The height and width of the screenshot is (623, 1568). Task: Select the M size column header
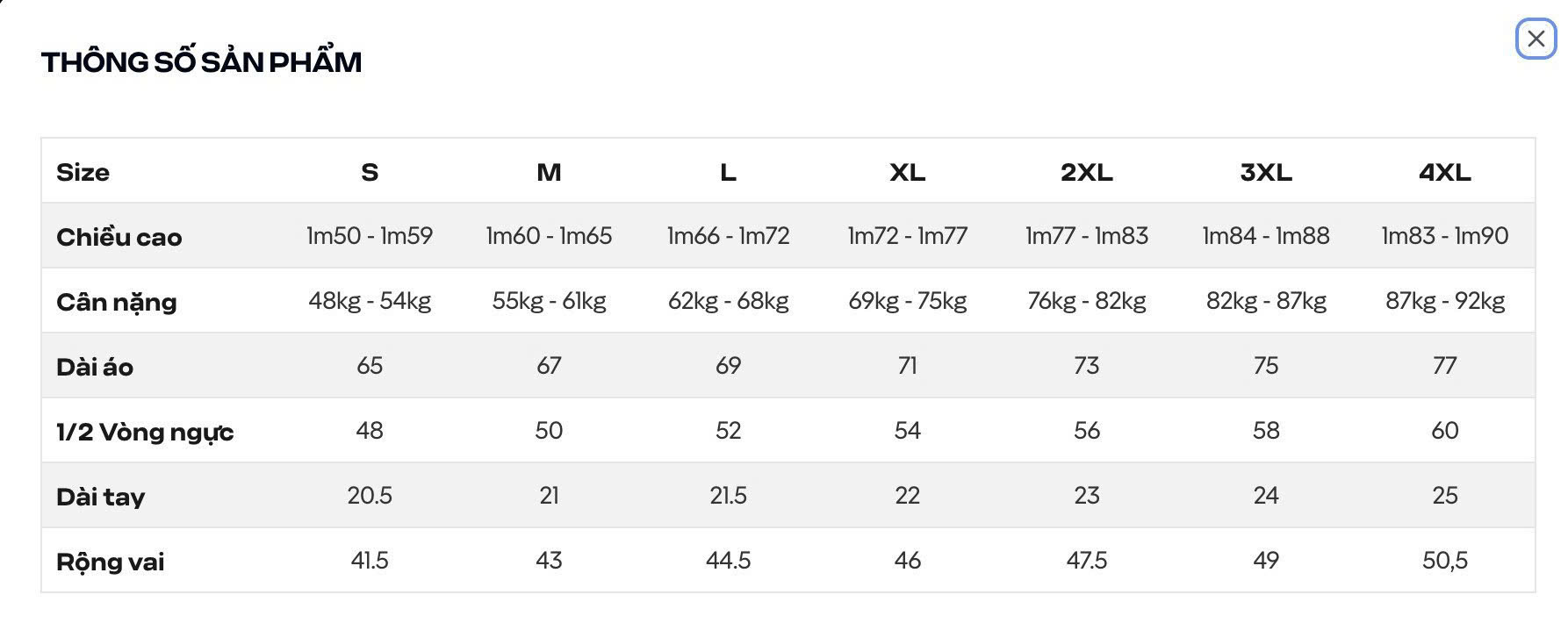click(549, 172)
